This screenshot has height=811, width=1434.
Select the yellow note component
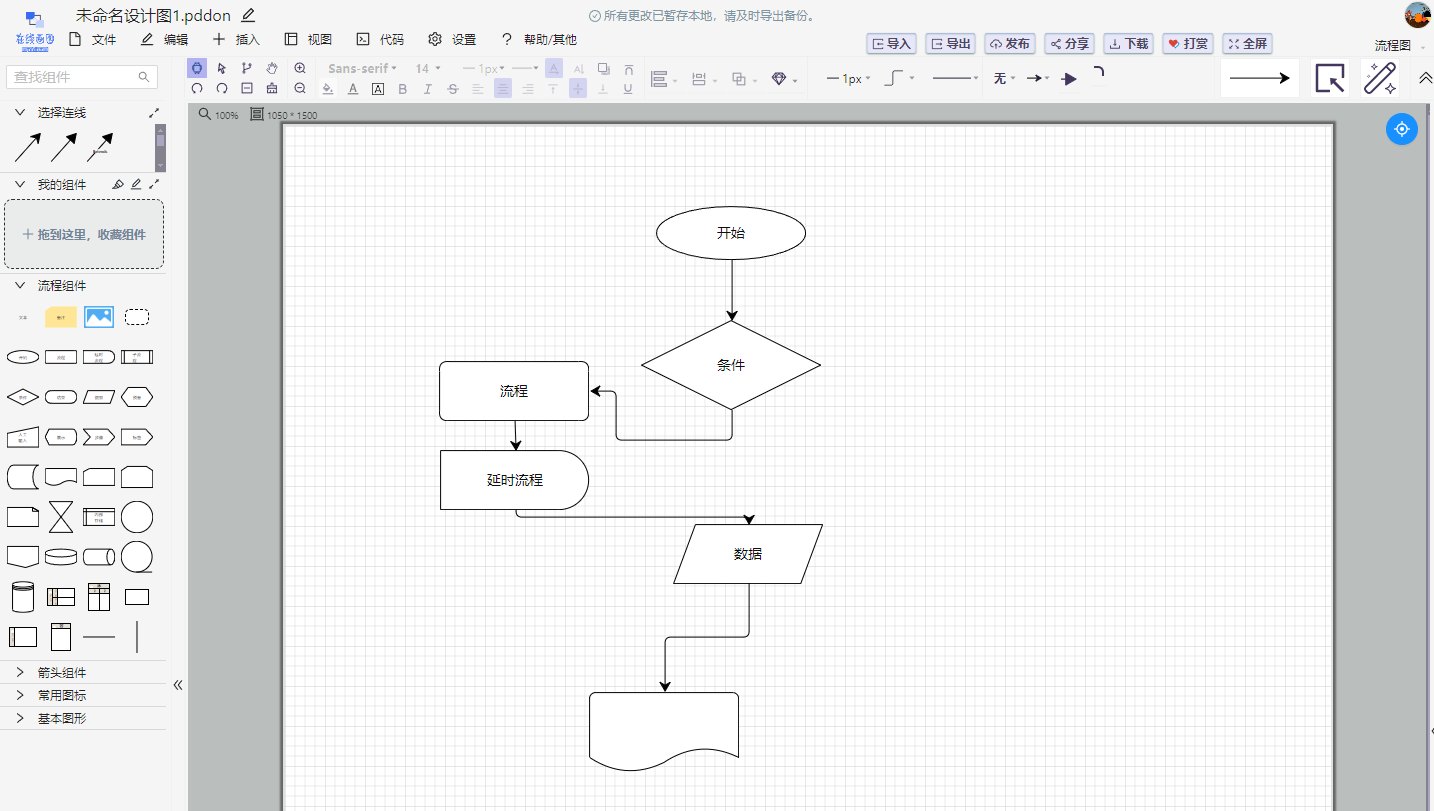(61, 317)
